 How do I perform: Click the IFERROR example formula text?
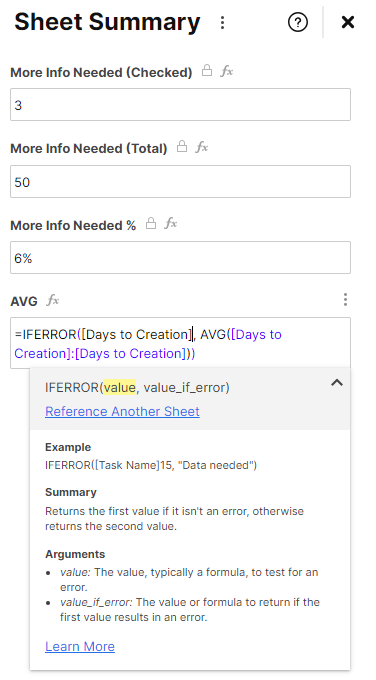[x=151, y=465]
